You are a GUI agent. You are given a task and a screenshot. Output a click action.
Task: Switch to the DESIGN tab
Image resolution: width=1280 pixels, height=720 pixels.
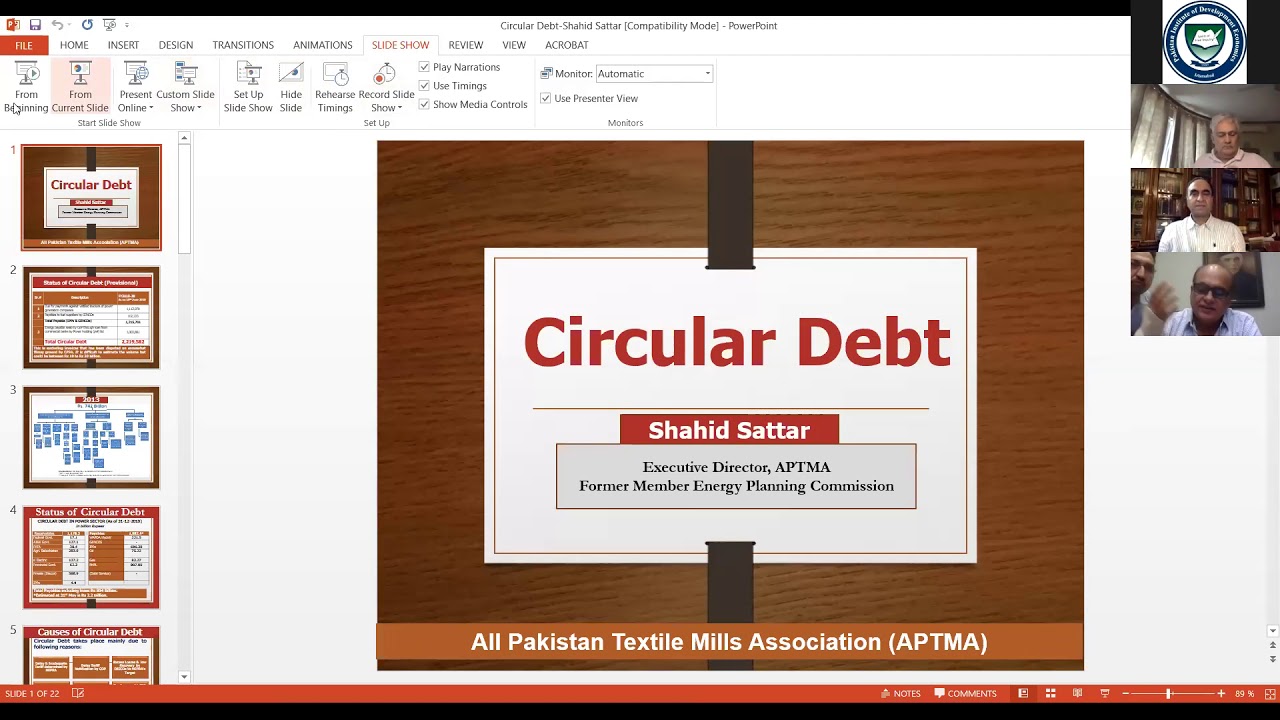(176, 45)
